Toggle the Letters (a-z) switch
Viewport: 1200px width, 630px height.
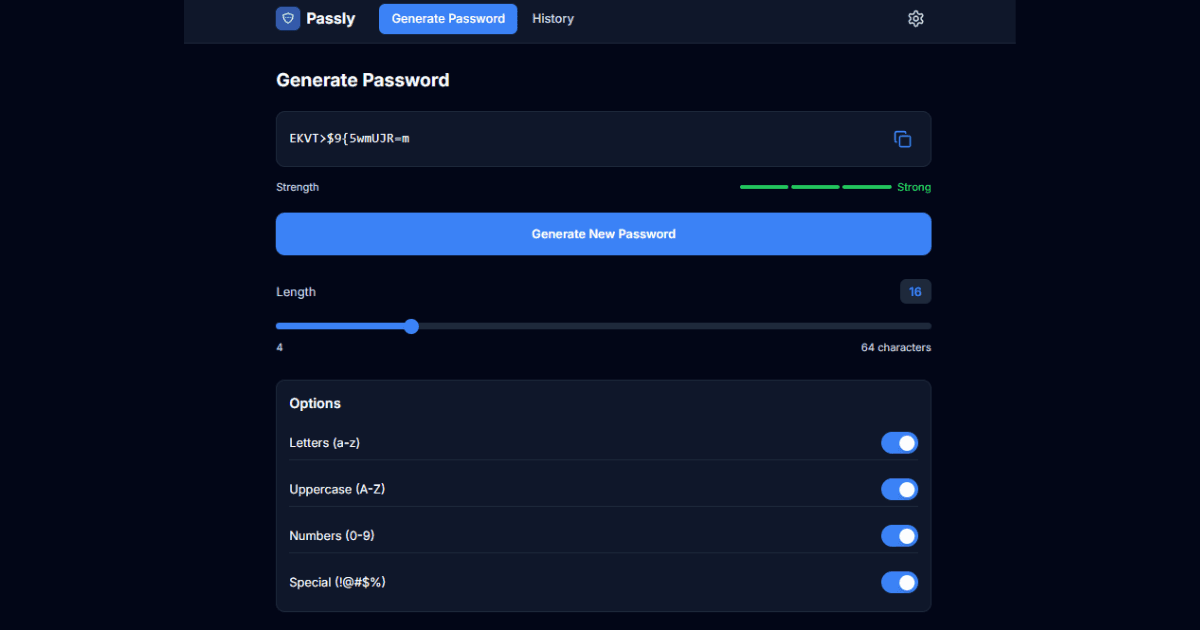[x=899, y=443]
